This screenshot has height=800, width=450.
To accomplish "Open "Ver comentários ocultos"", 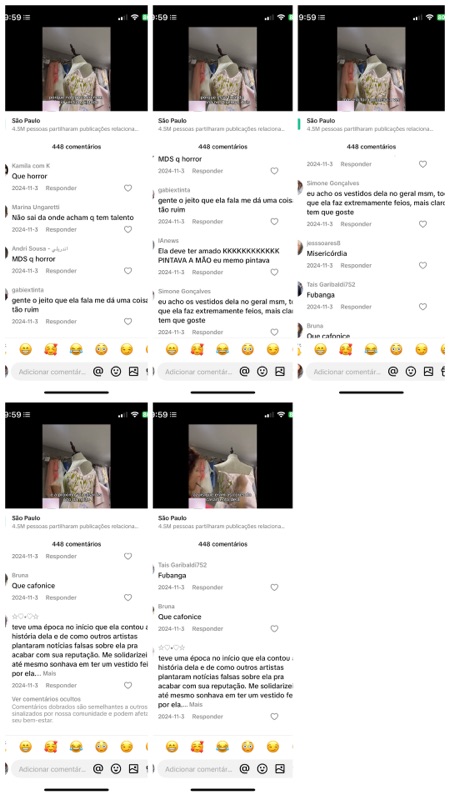I will (46, 699).
